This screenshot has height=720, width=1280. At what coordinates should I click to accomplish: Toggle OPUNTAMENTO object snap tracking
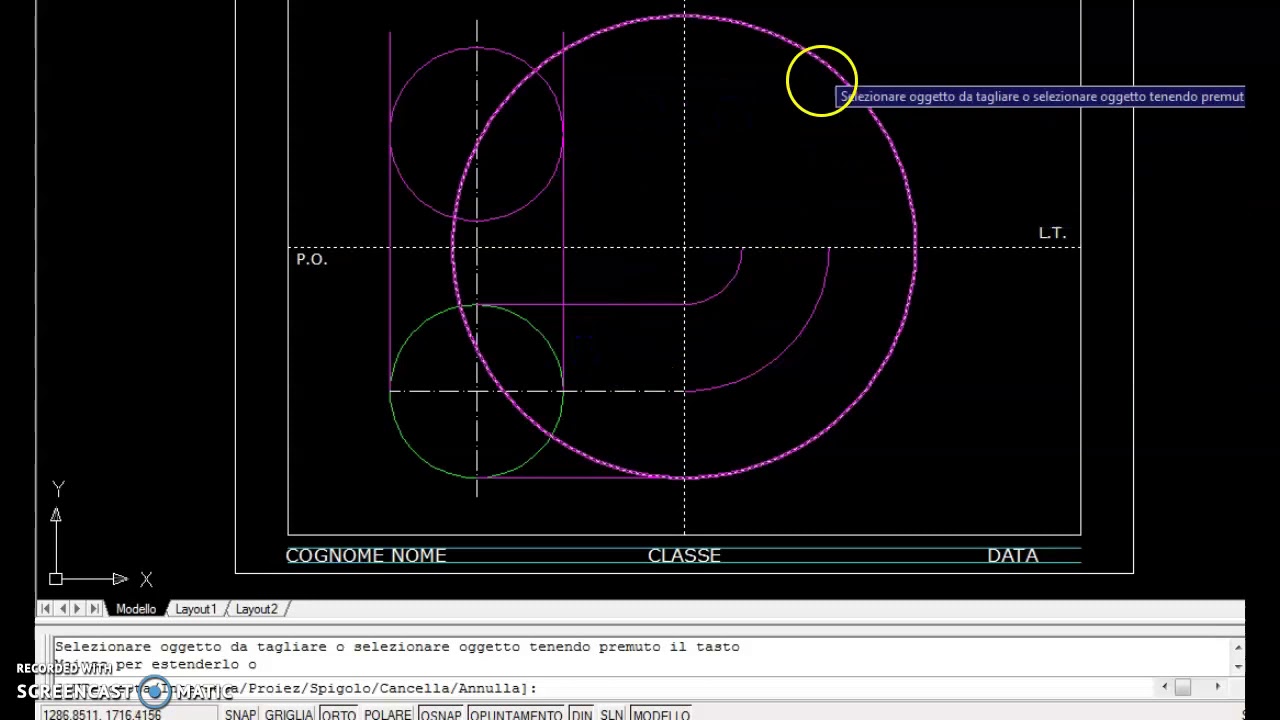[516, 715]
